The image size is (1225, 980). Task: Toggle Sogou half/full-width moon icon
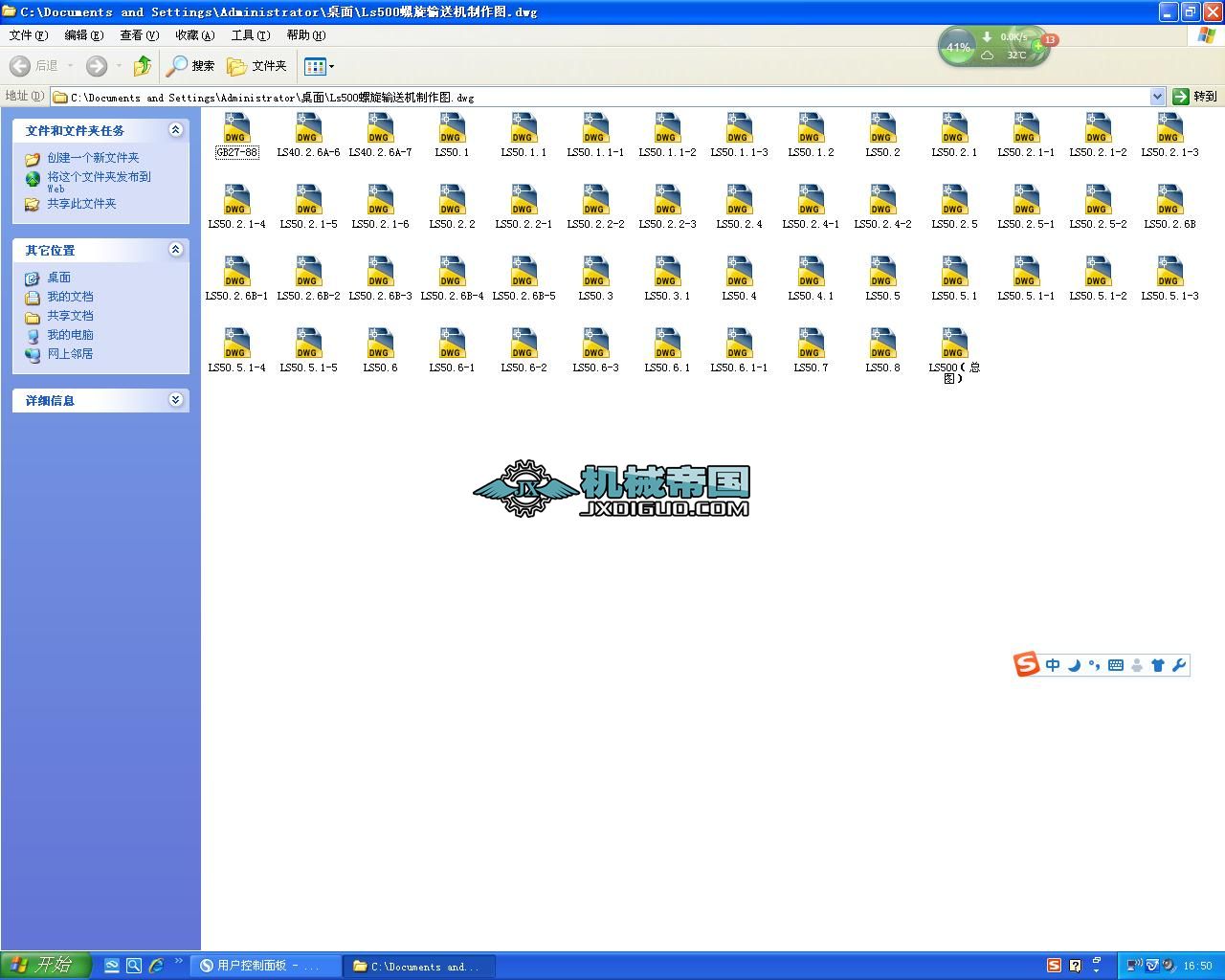coord(1074,665)
